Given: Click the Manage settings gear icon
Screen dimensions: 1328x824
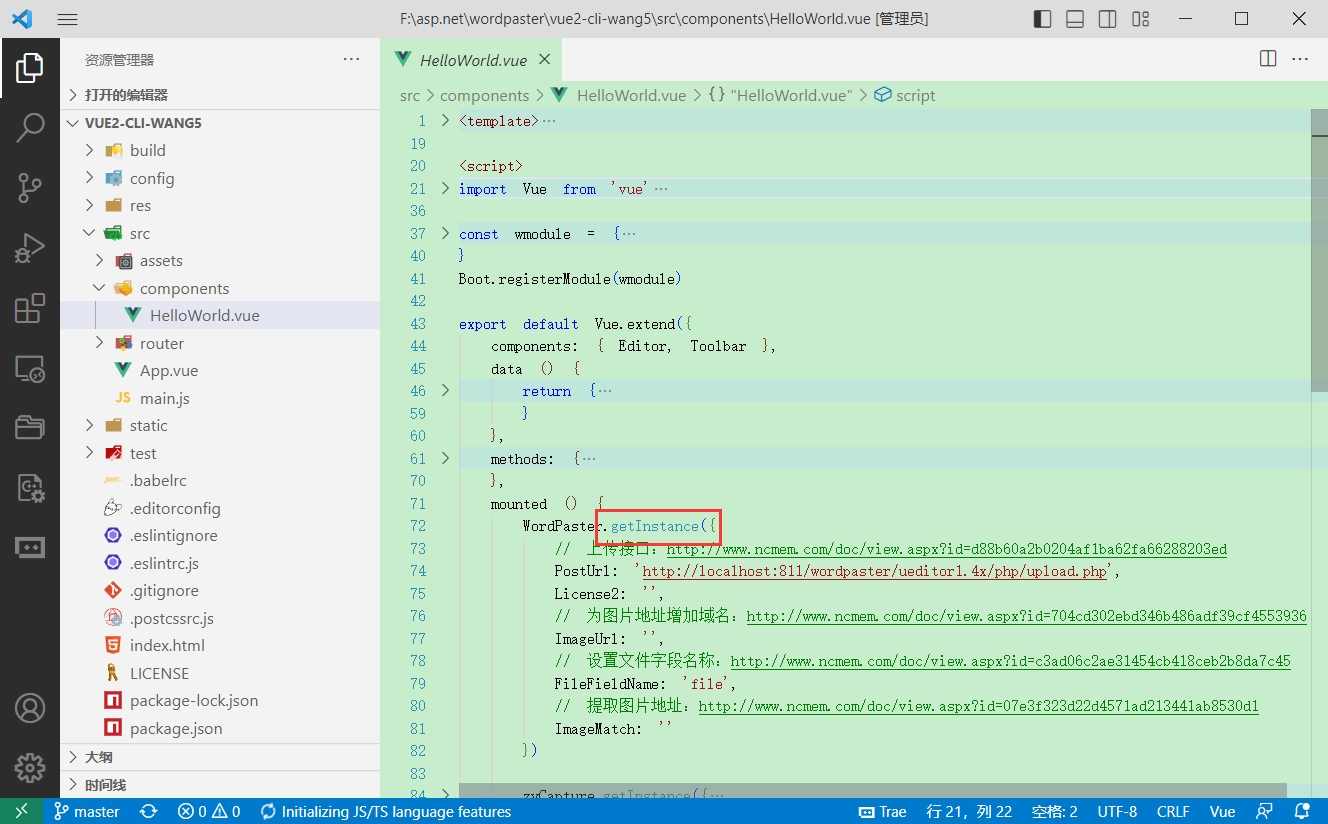Looking at the screenshot, I should pyautogui.click(x=30, y=767).
